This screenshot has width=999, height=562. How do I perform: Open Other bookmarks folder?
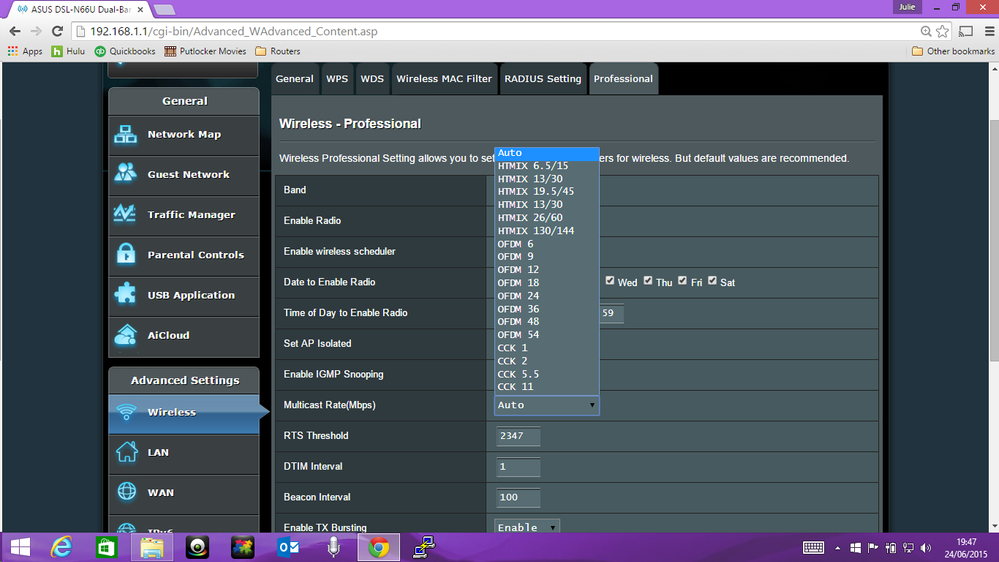[953, 51]
